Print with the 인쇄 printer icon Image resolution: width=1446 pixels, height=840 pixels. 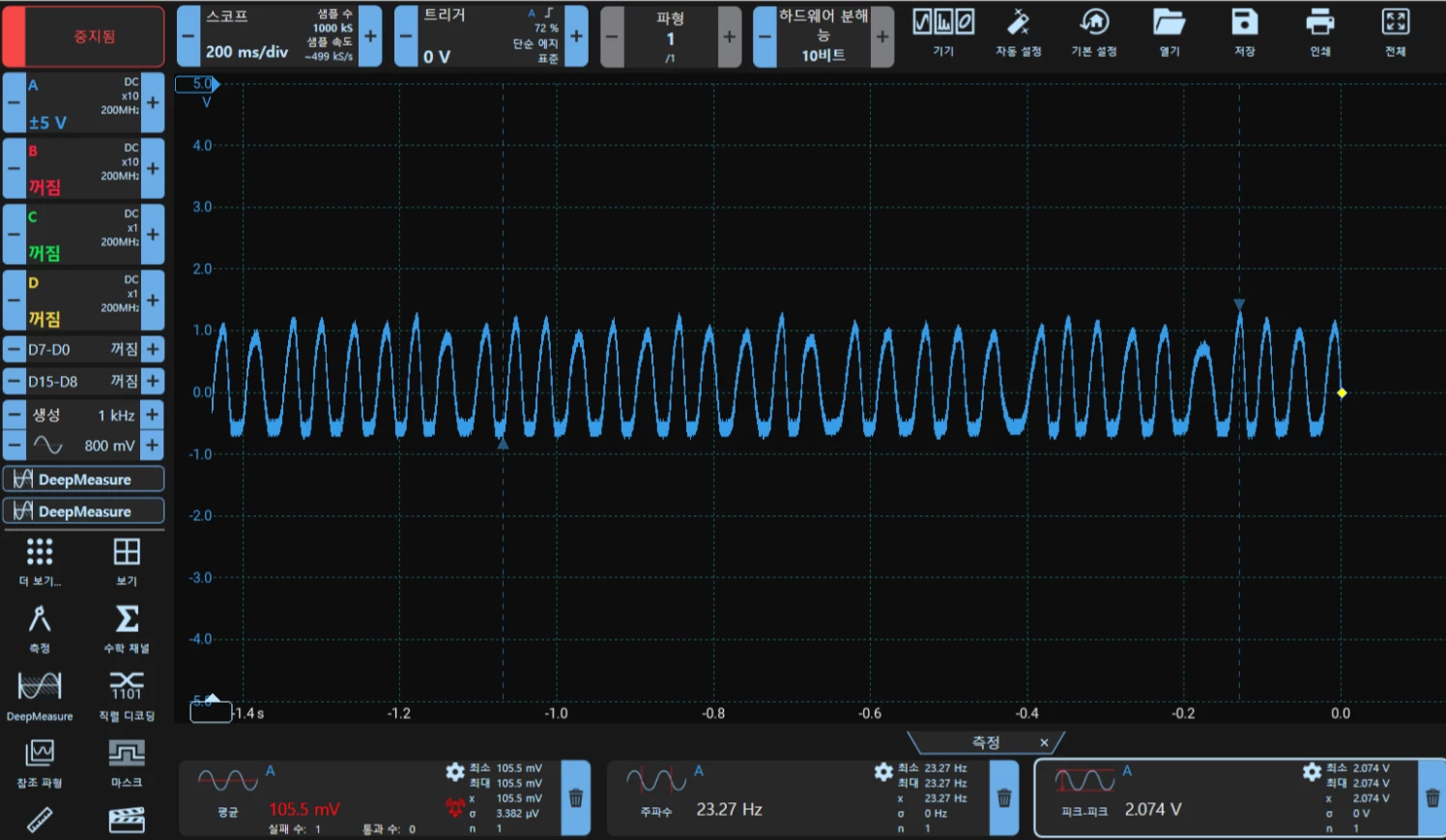point(1319,33)
